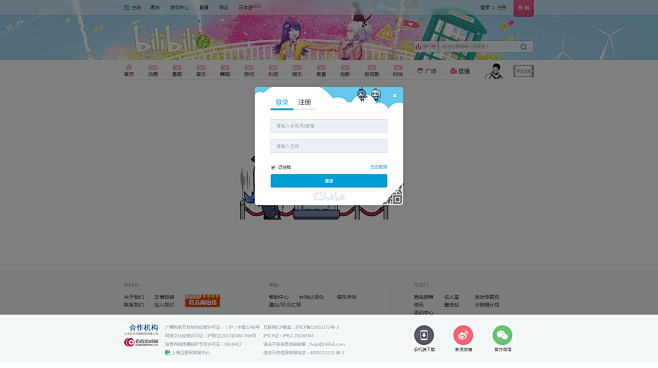Focus the phone number or email input field
Viewport: 658px width, 368px height.
point(329,125)
